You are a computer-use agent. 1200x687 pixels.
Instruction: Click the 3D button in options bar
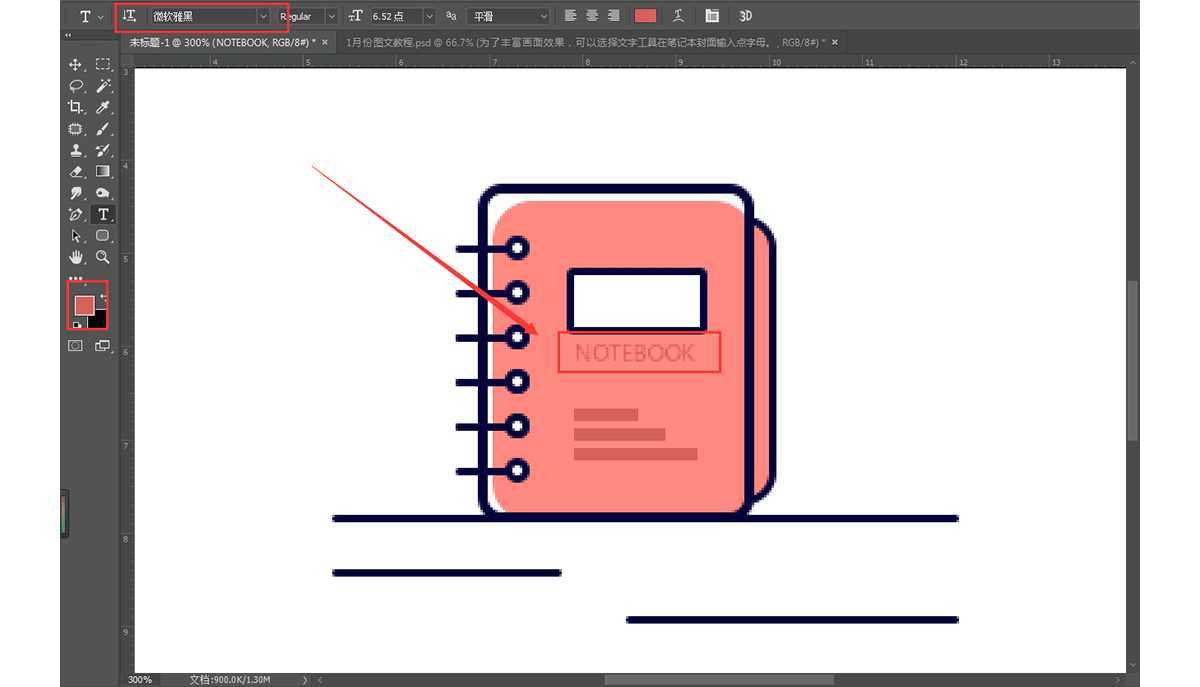click(746, 16)
